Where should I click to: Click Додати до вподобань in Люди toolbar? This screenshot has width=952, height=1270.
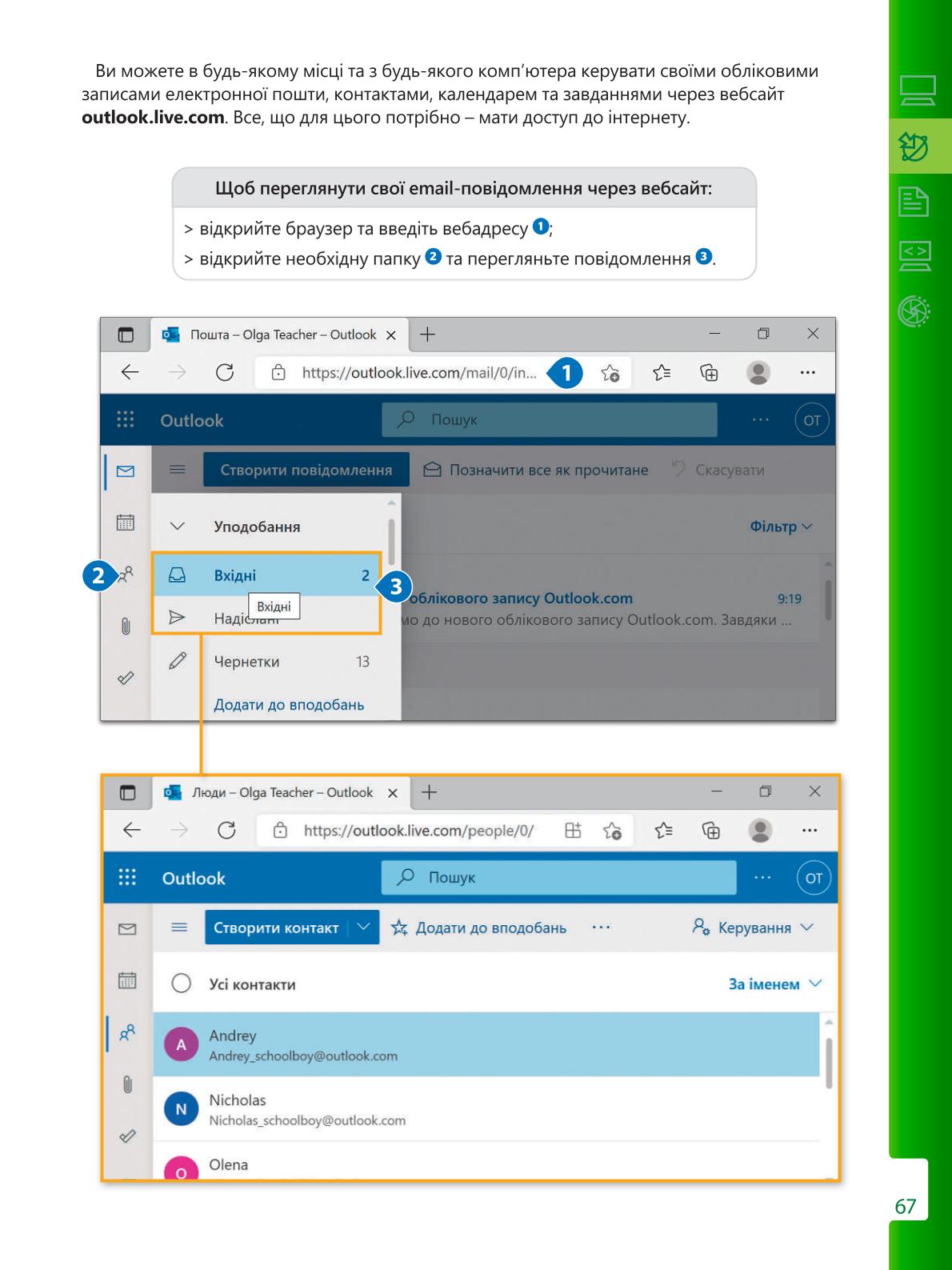(478, 927)
